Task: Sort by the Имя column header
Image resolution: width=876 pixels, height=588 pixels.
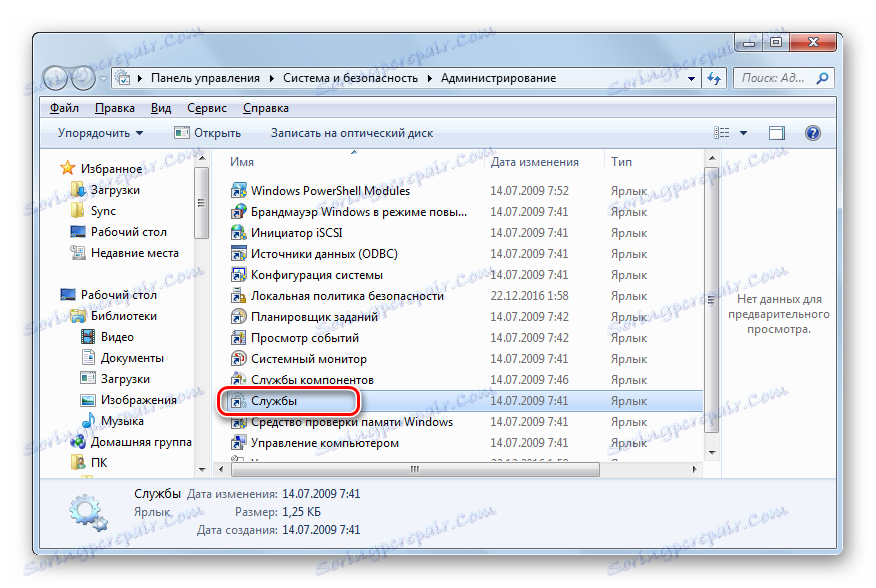Action: coord(242,162)
